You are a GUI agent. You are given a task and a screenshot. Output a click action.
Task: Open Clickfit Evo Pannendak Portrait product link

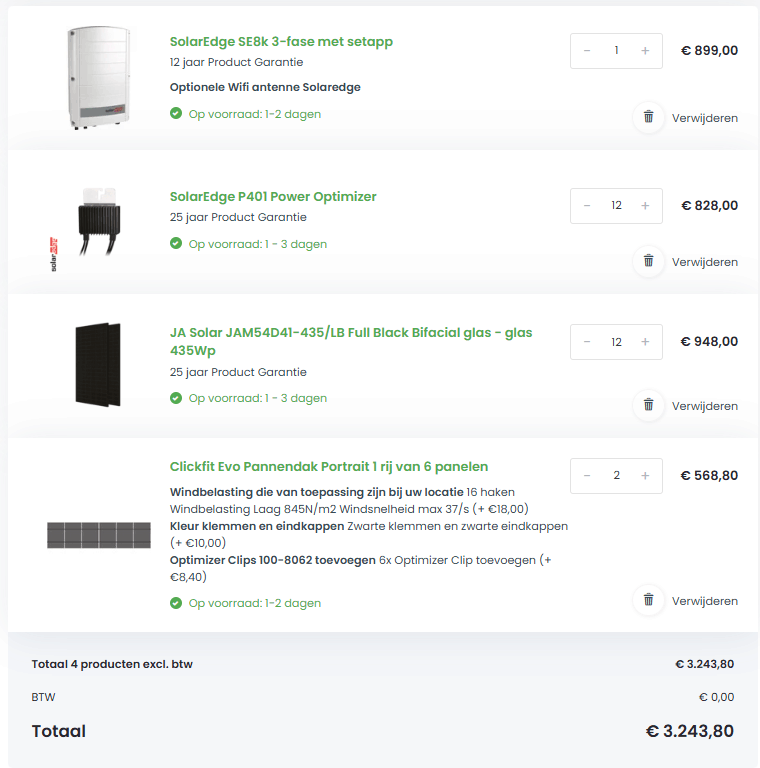pos(329,467)
